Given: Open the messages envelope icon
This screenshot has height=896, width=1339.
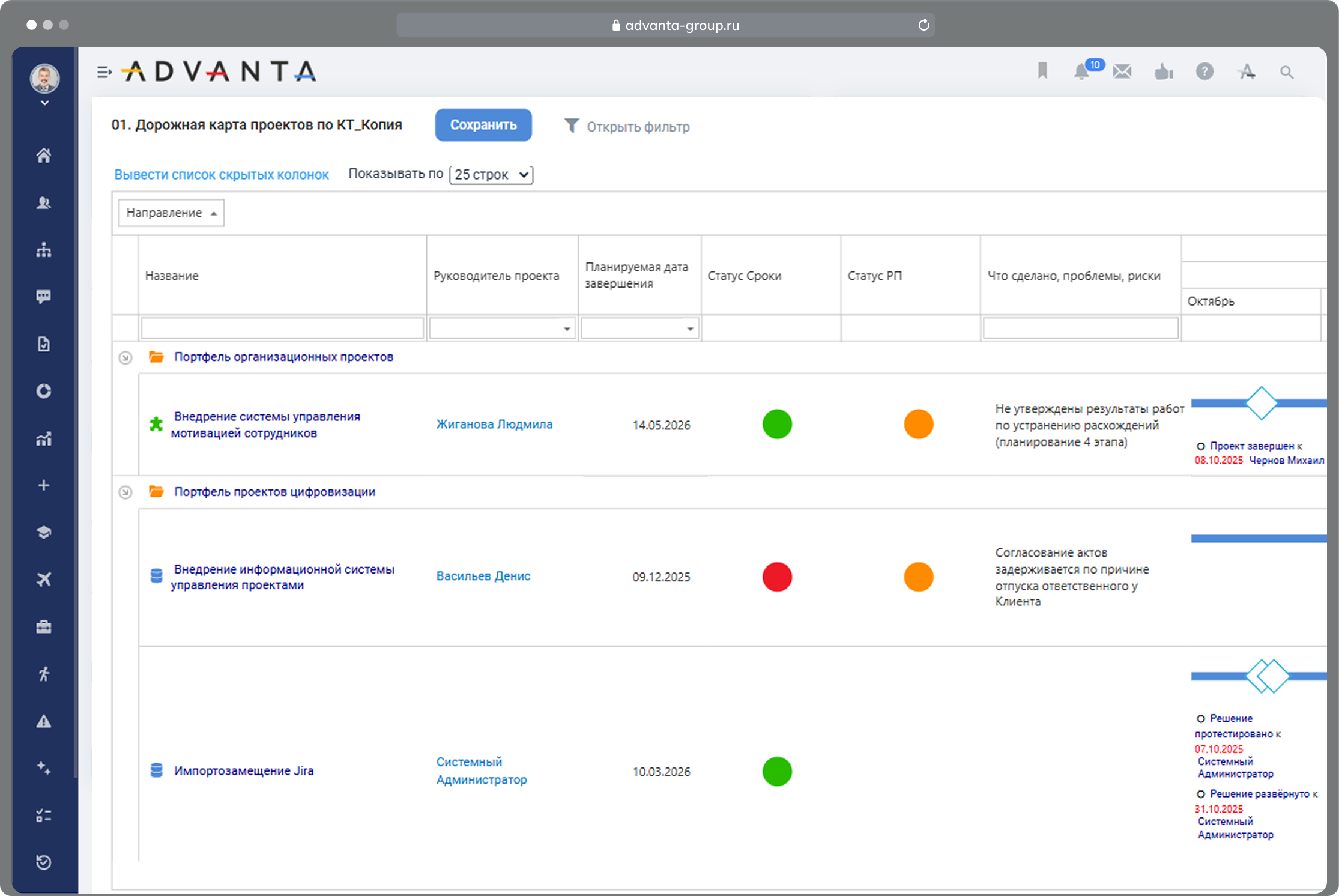Looking at the screenshot, I should [1122, 71].
